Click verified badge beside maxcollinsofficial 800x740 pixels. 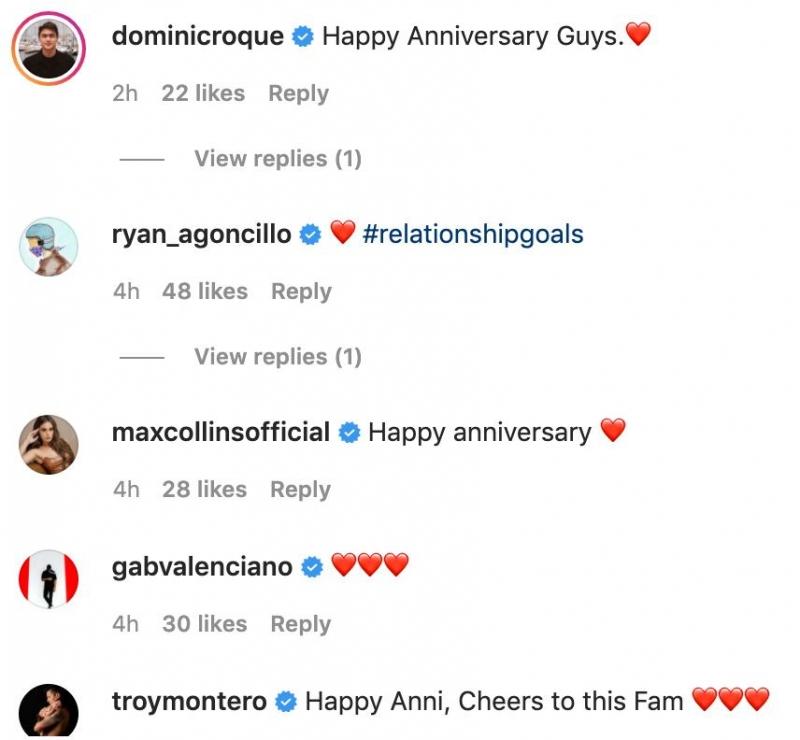coord(349,433)
